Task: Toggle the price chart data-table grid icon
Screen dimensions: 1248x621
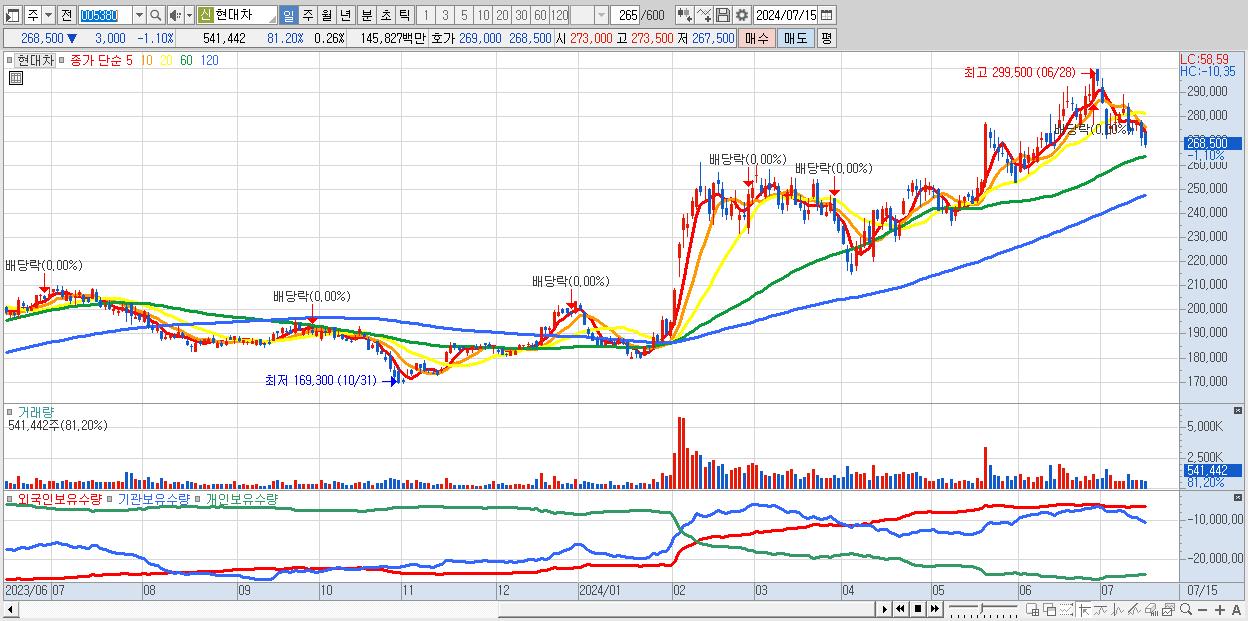Action: 16,79
